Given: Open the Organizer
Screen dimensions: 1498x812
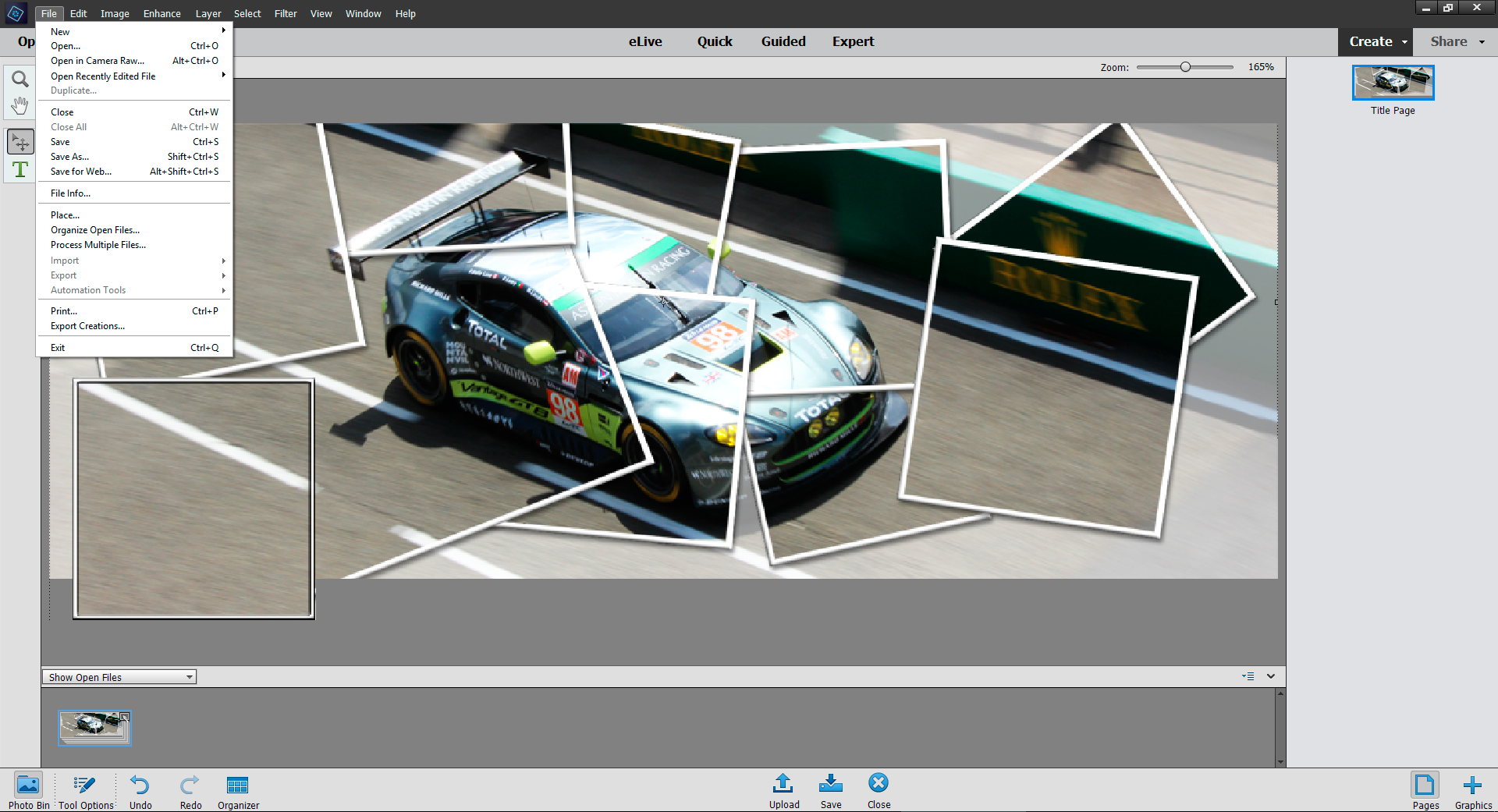Looking at the screenshot, I should [237, 785].
